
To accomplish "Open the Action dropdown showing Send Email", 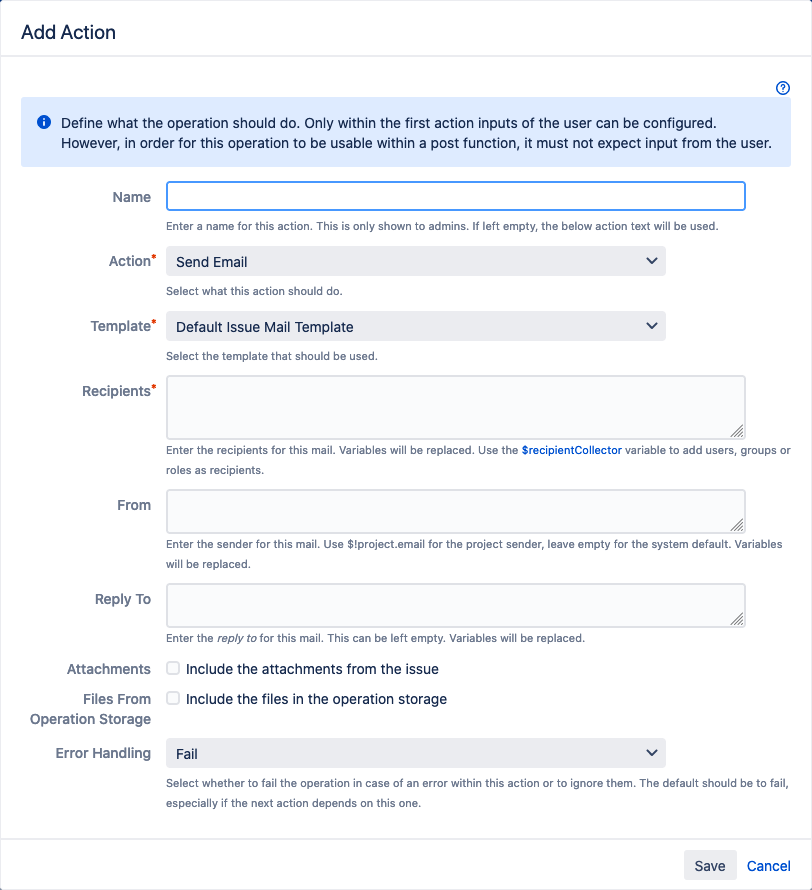I will tap(415, 262).
